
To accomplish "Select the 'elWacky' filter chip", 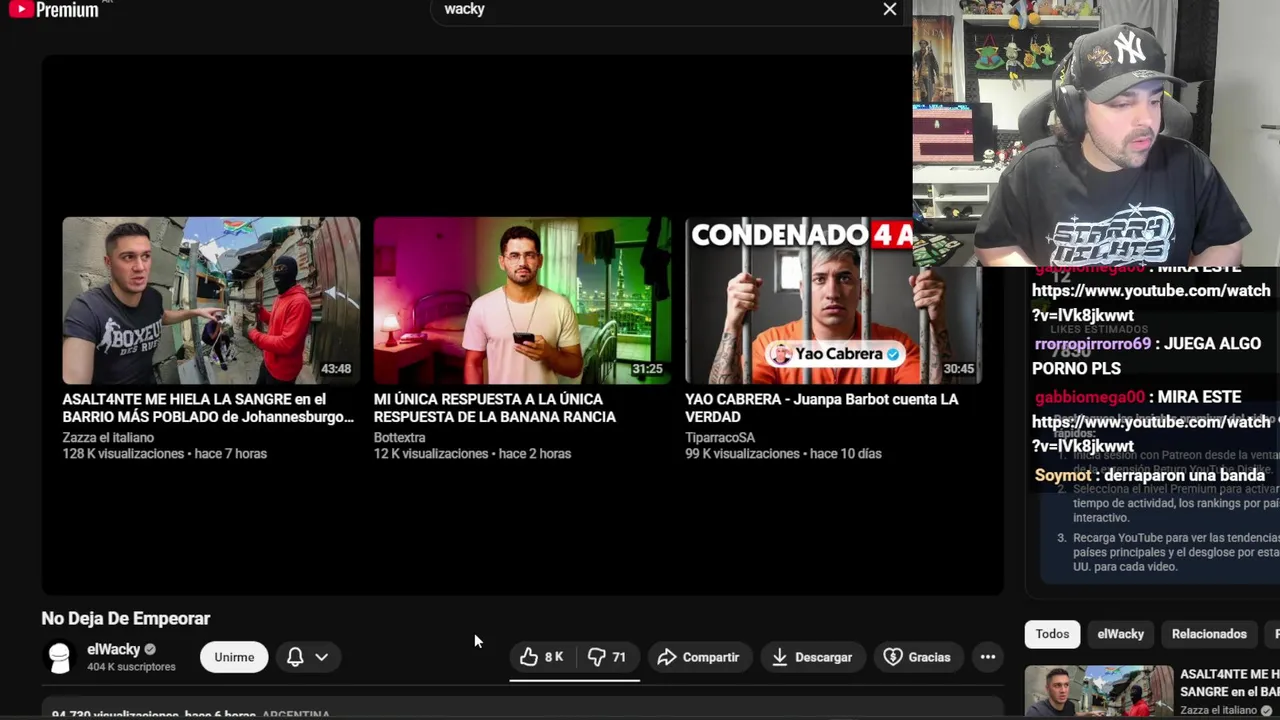I will tap(1120, 634).
